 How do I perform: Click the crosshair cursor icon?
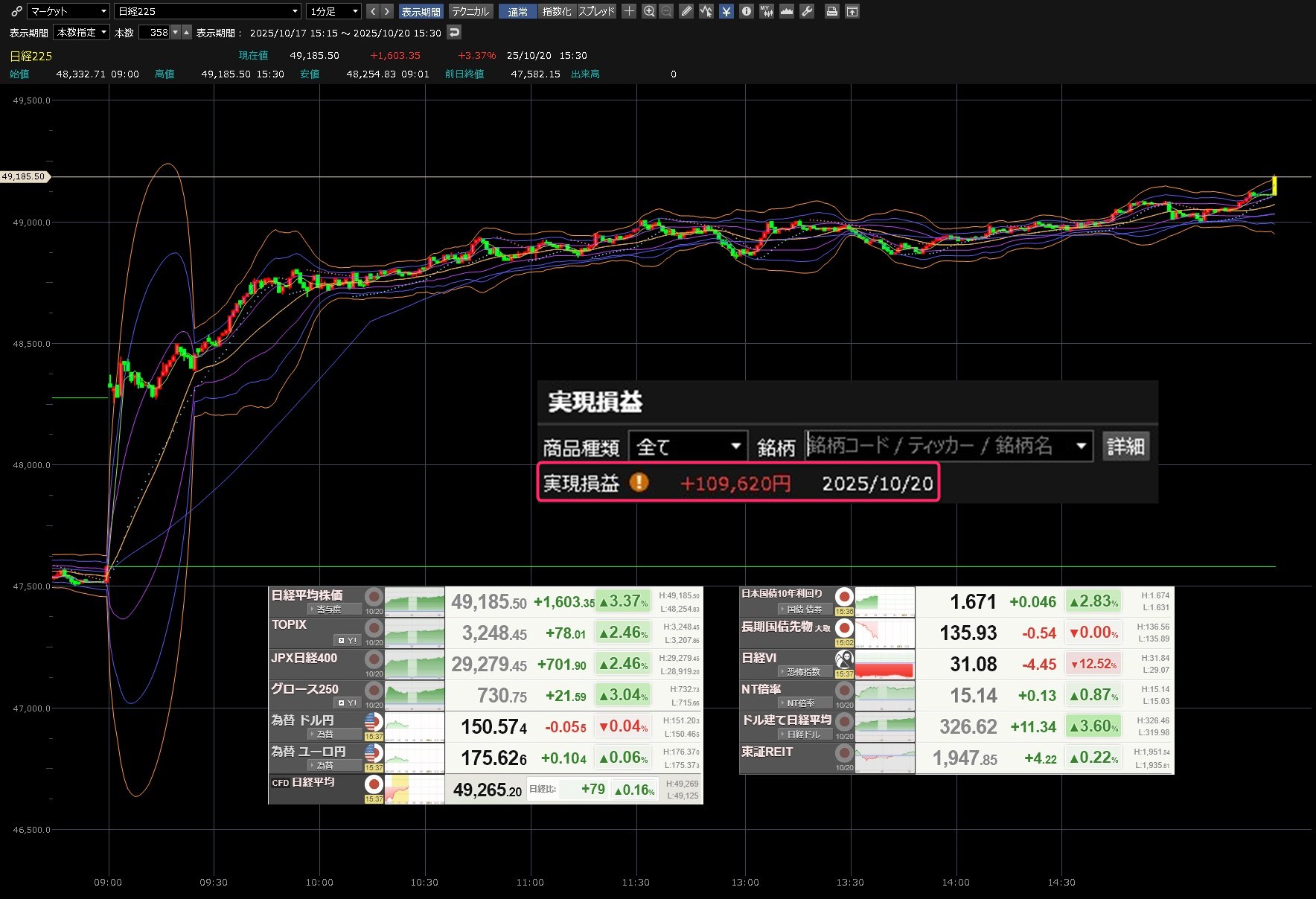629,11
